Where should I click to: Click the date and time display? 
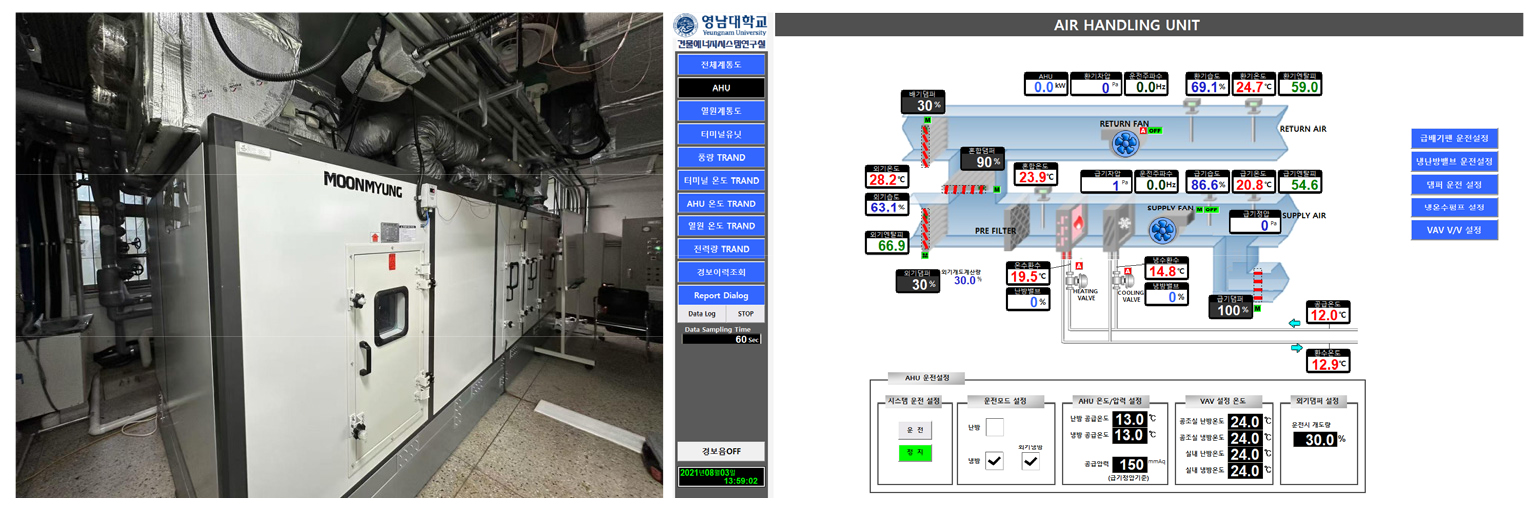tap(720, 477)
